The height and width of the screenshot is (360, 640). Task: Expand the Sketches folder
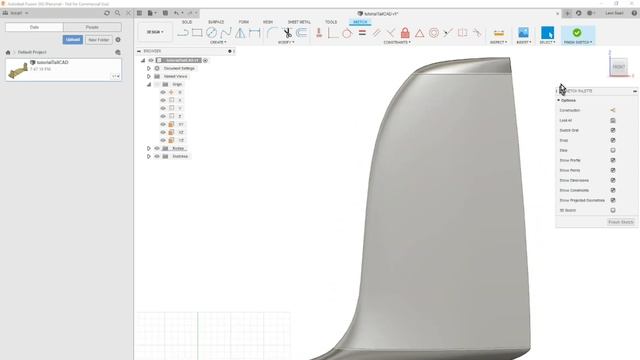tap(149, 156)
